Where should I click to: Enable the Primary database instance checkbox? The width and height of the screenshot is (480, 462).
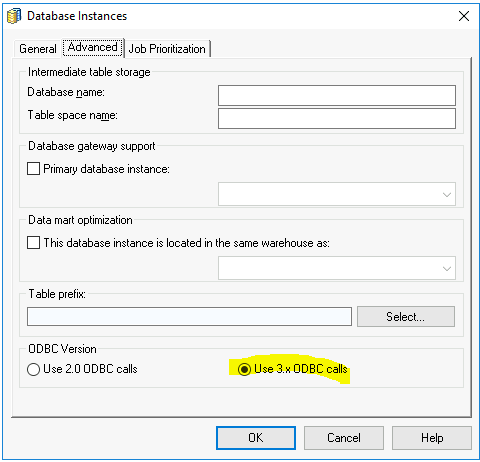coord(33,169)
